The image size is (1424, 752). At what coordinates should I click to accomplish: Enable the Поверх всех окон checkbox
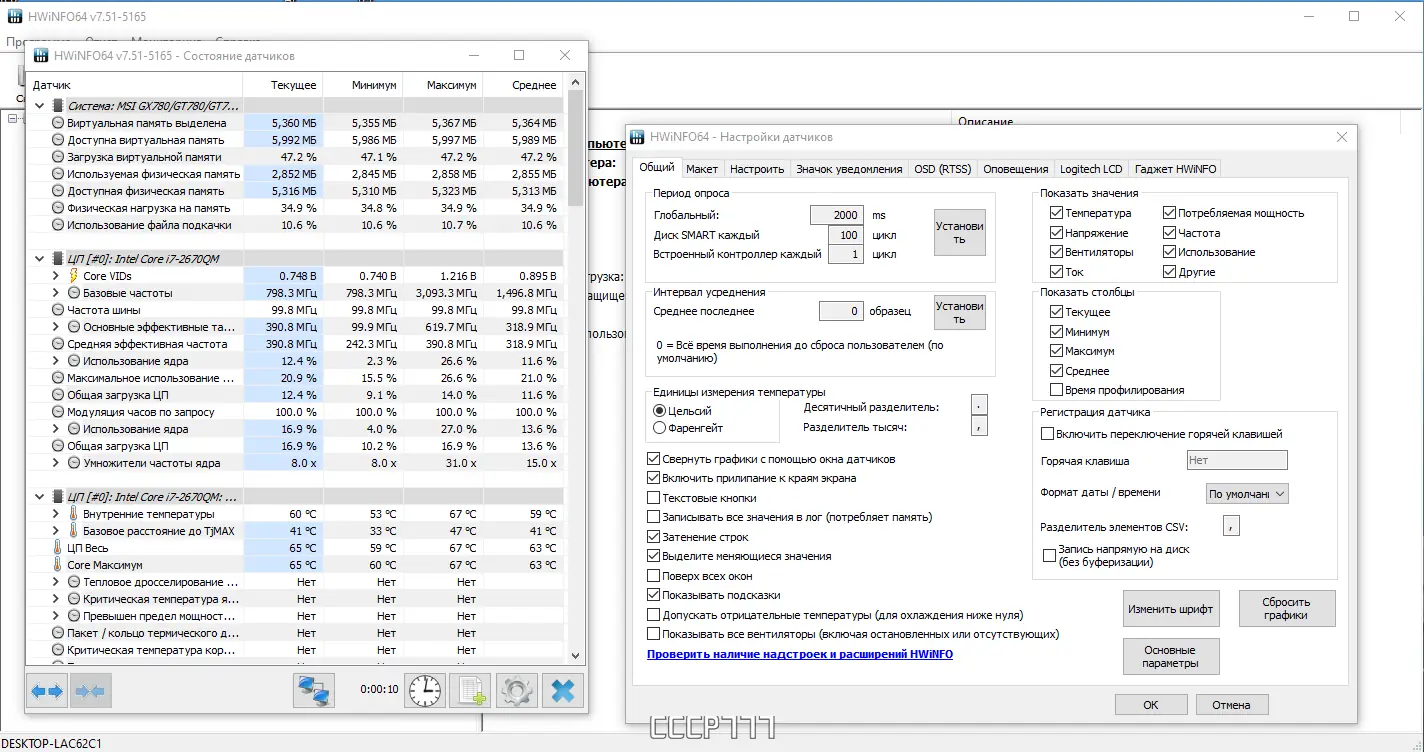(x=654, y=576)
